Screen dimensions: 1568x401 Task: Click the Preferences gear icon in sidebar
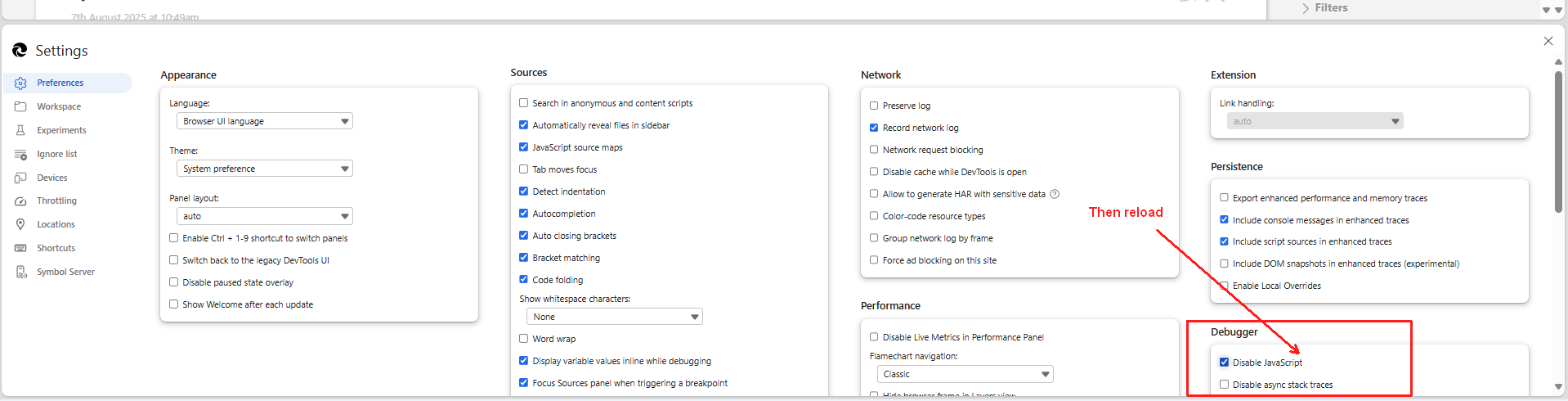click(x=20, y=83)
